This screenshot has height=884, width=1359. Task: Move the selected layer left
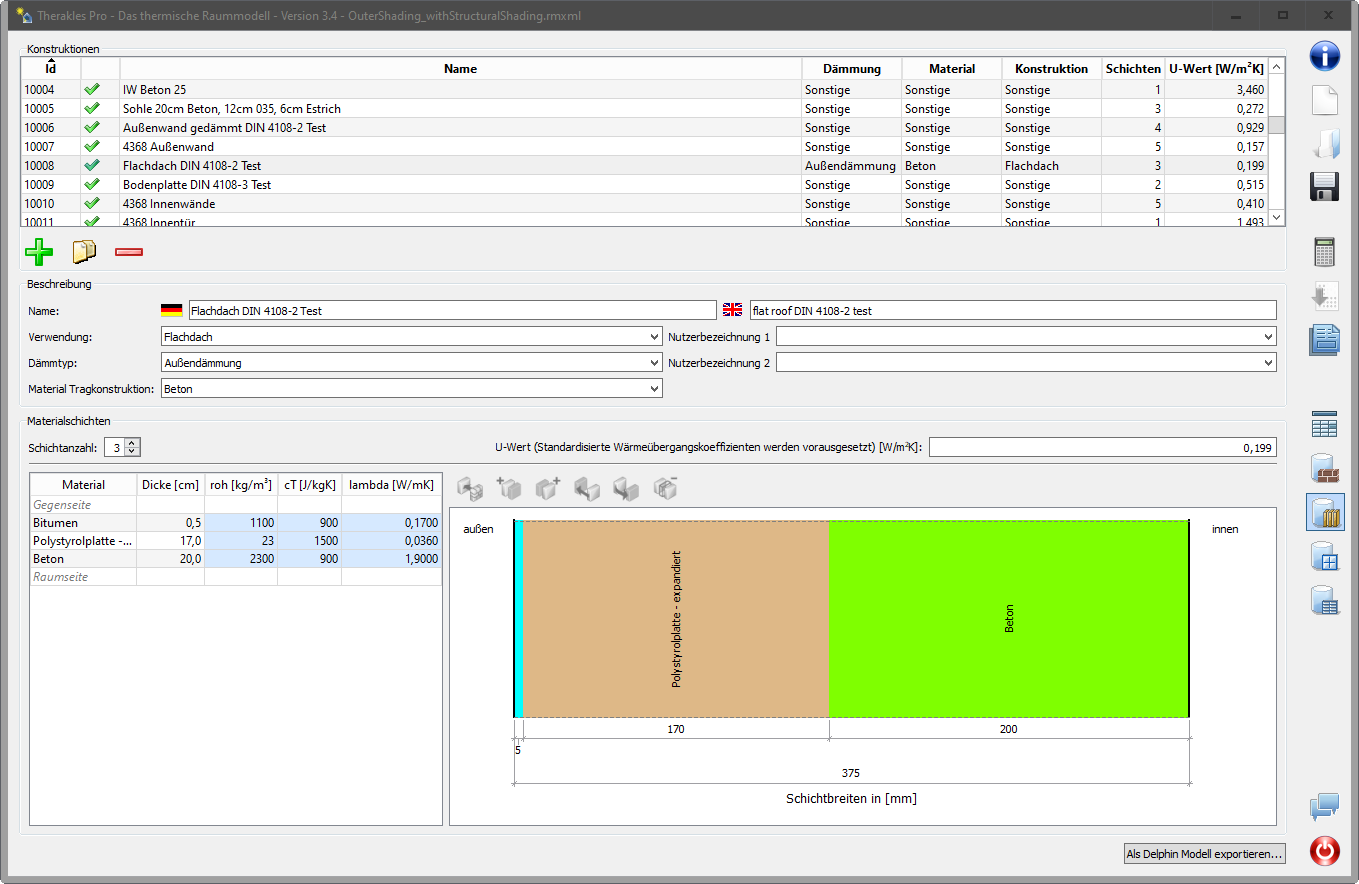click(x=587, y=489)
